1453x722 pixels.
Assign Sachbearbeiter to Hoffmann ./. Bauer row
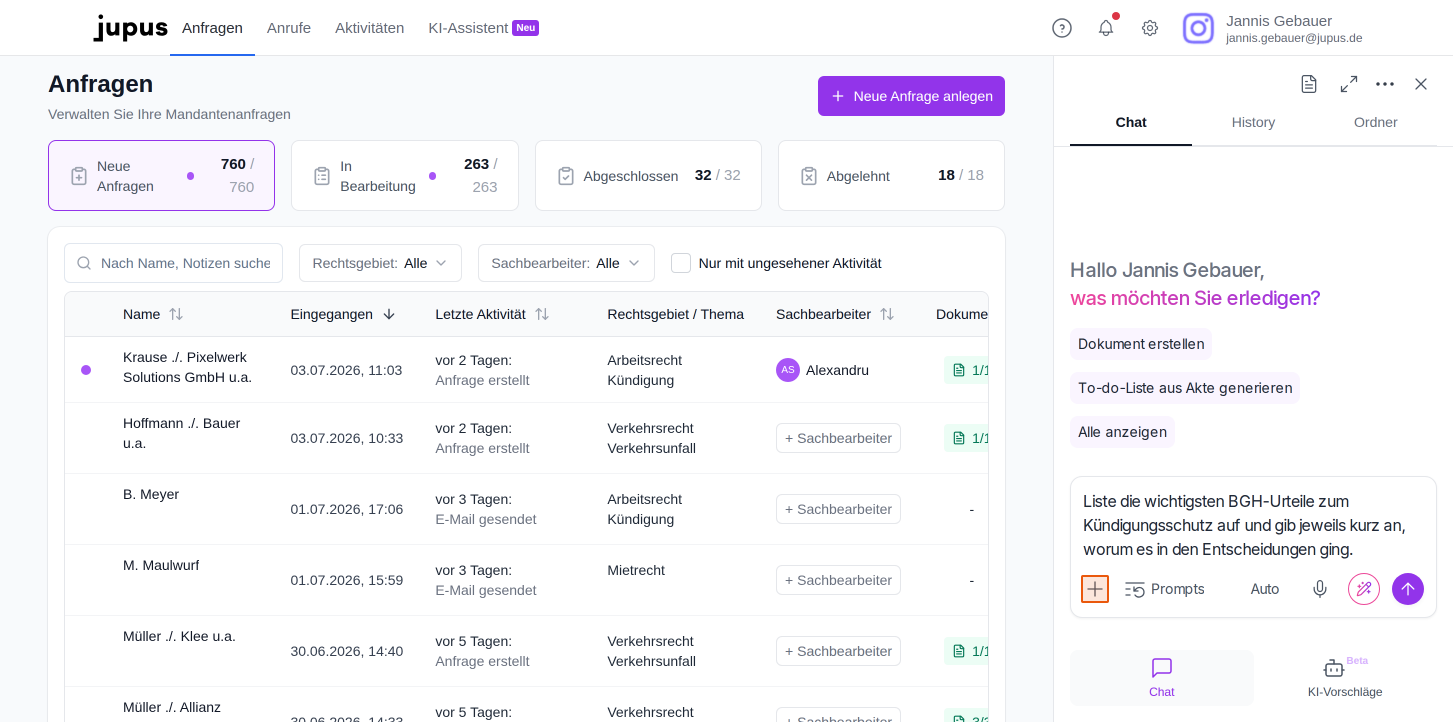point(838,438)
